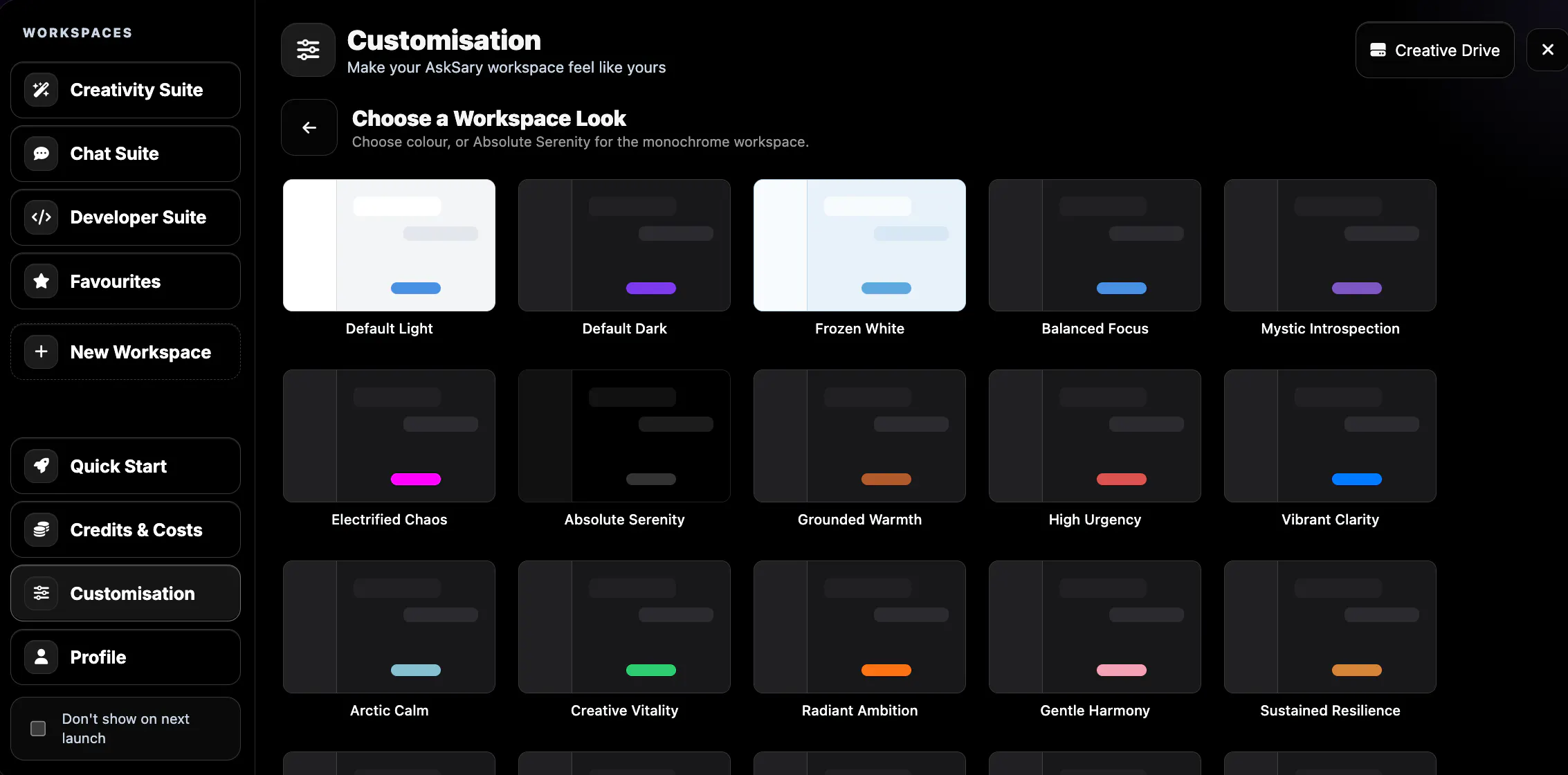Select the Creative Vitality theme preview

624,627
